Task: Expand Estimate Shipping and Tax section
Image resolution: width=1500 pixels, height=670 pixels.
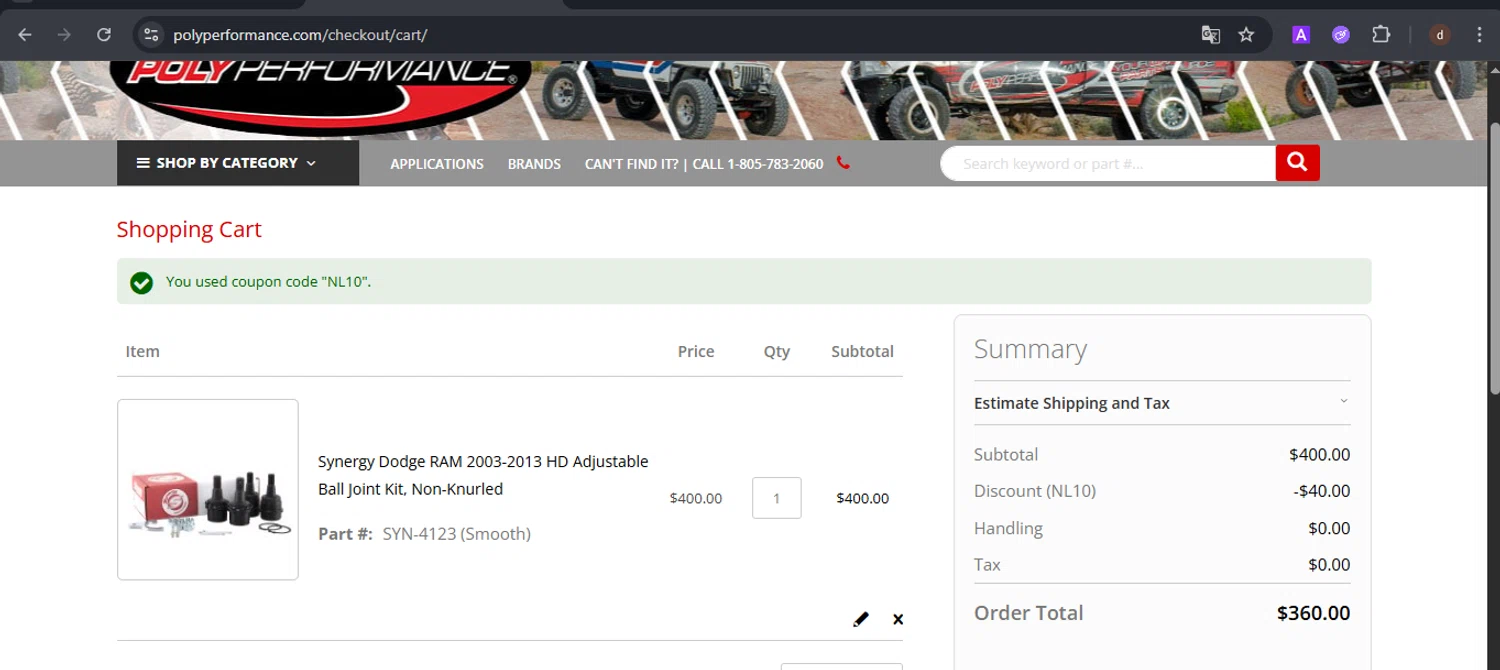Action: point(1162,403)
